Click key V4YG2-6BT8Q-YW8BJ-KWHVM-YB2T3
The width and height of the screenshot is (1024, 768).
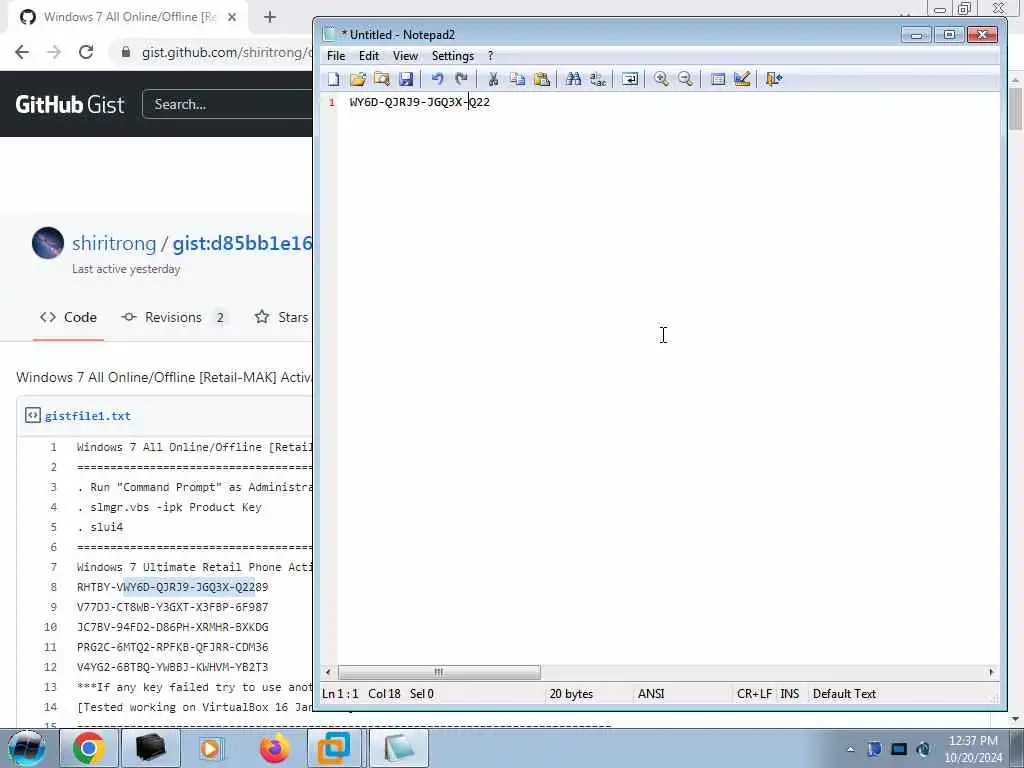[x=172, y=667]
